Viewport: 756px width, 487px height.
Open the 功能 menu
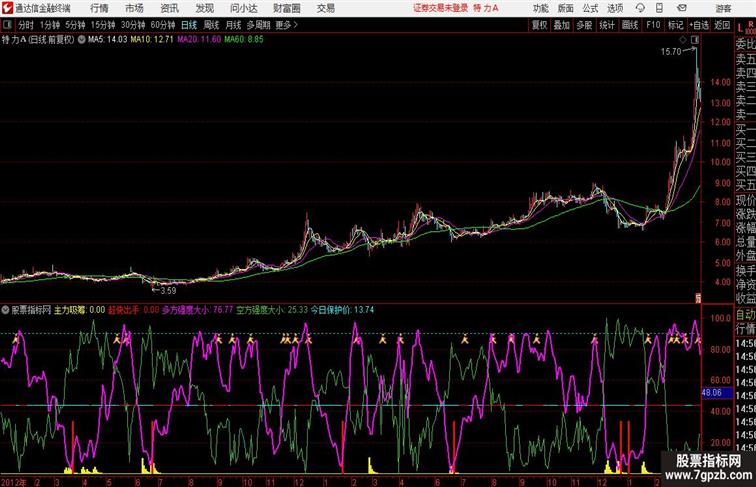[540, 8]
